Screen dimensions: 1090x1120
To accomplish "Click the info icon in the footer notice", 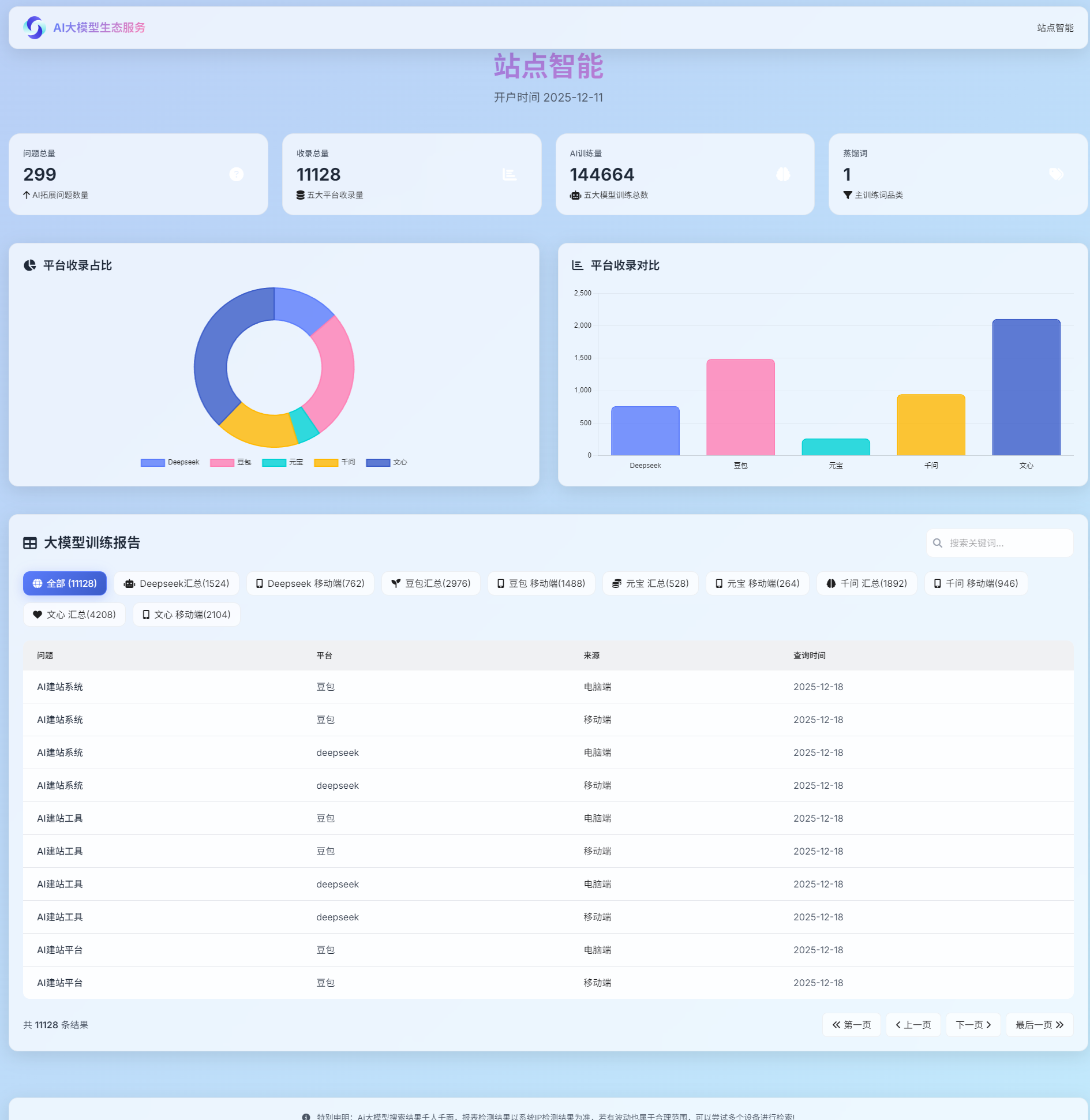I will click(306, 1117).
